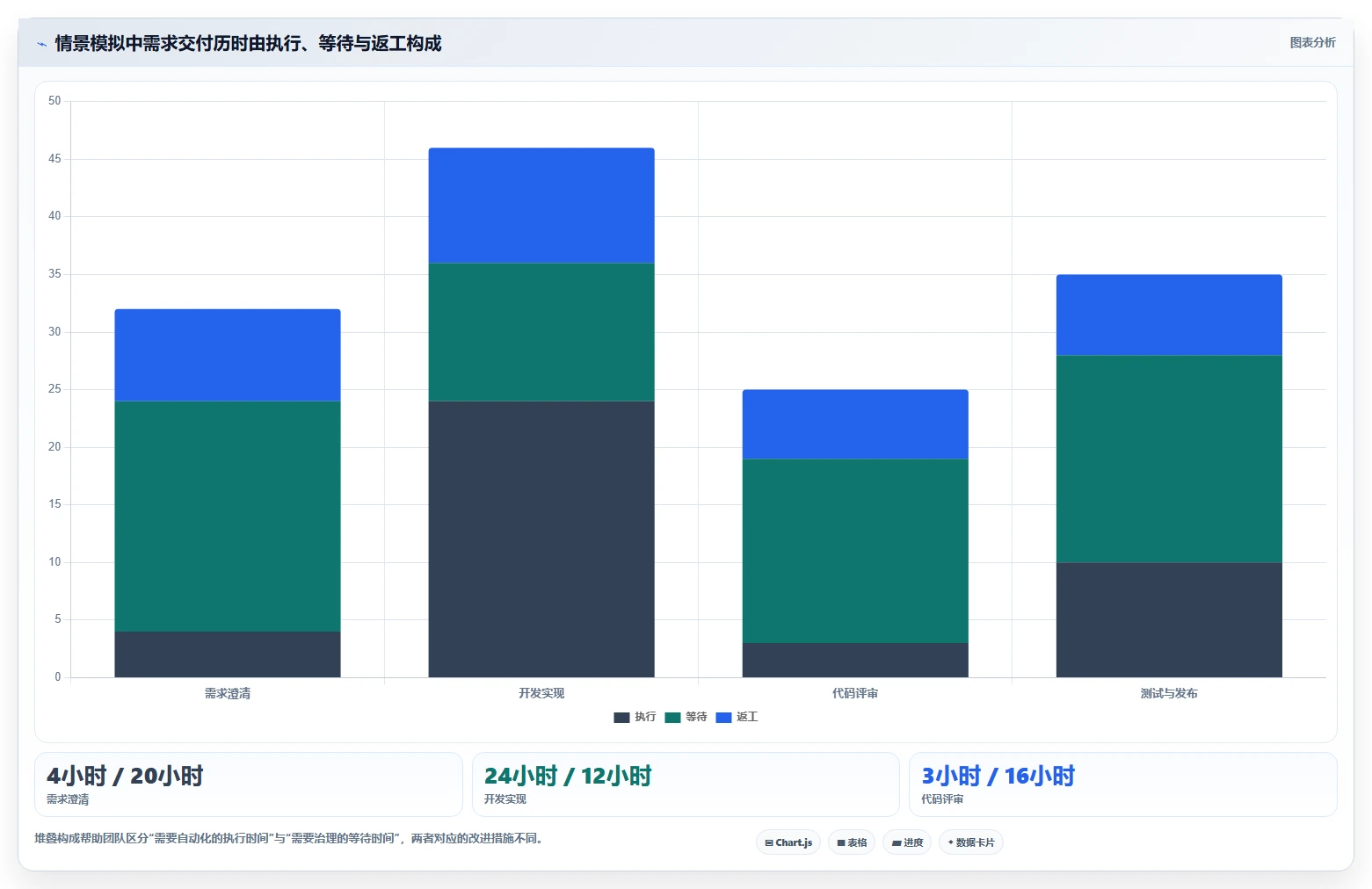Click the blue 返工 segment of 测试与发布 bar
This screenshot has width=1372, height=889.
coord(1169,314)
